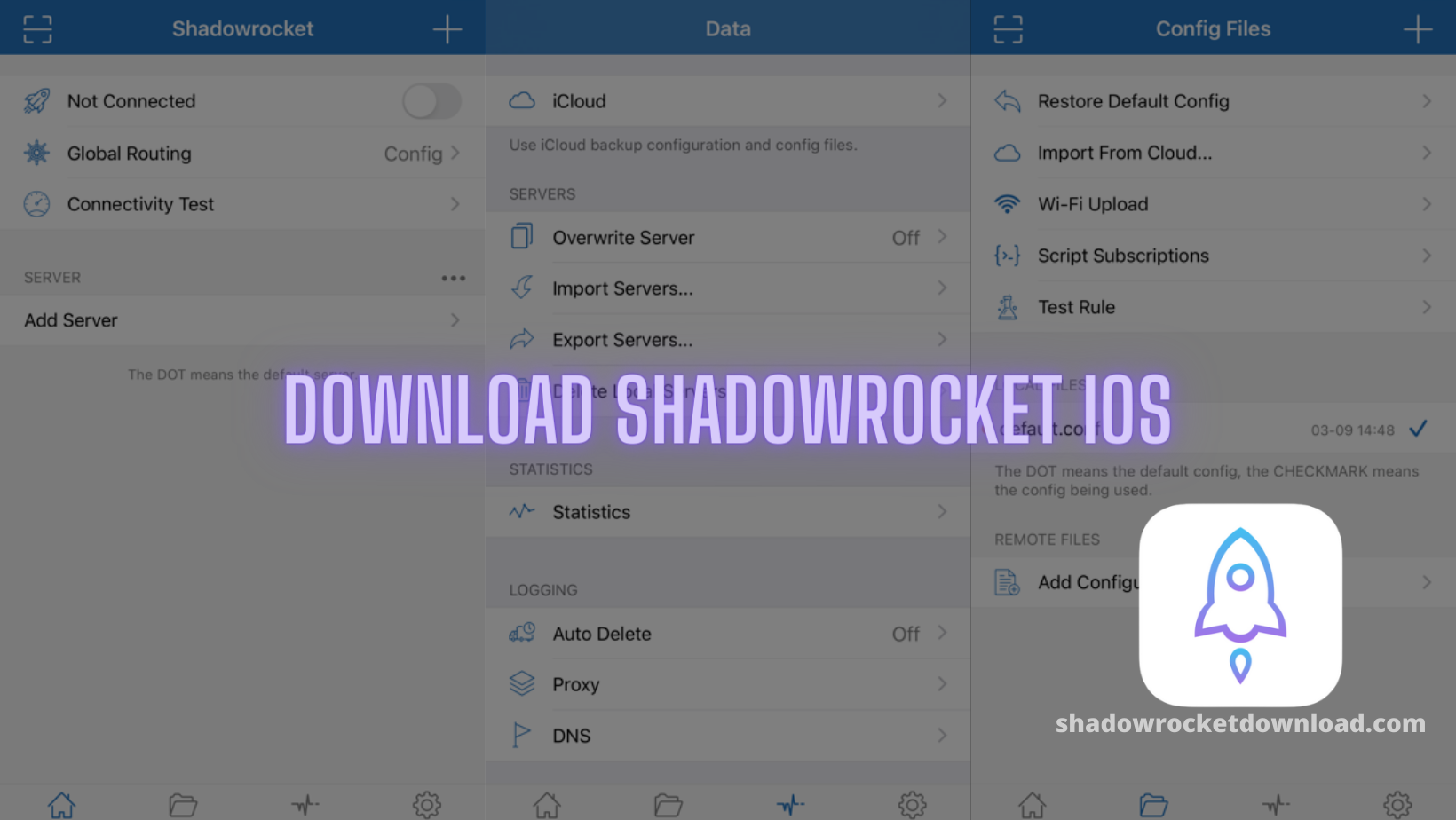Expand the Connectivity Test row chevron

(455, 204)
